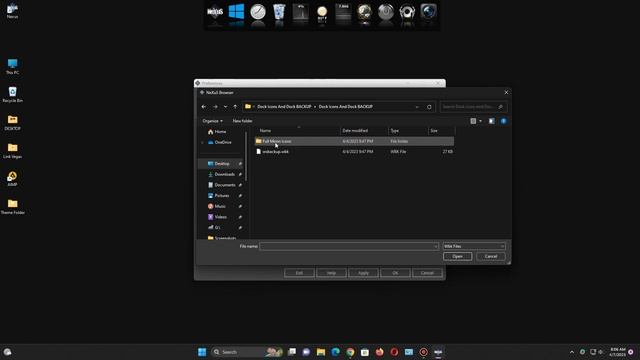Expand the address bar path dropdown
The width and height of the screenshot is (640, 360).
pos(417,107)
